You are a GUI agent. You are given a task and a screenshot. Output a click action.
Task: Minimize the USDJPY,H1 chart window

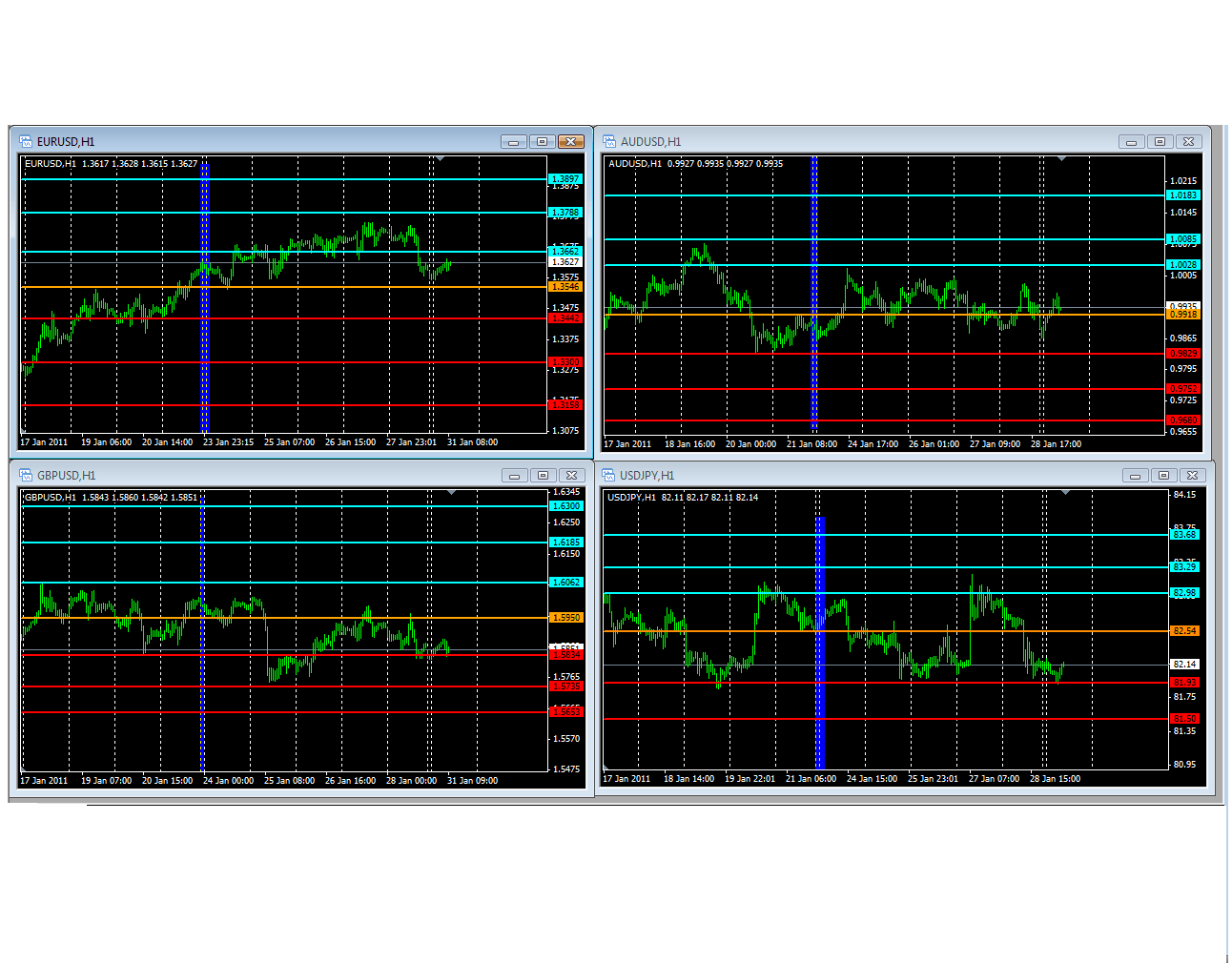tap(1136, 475)
